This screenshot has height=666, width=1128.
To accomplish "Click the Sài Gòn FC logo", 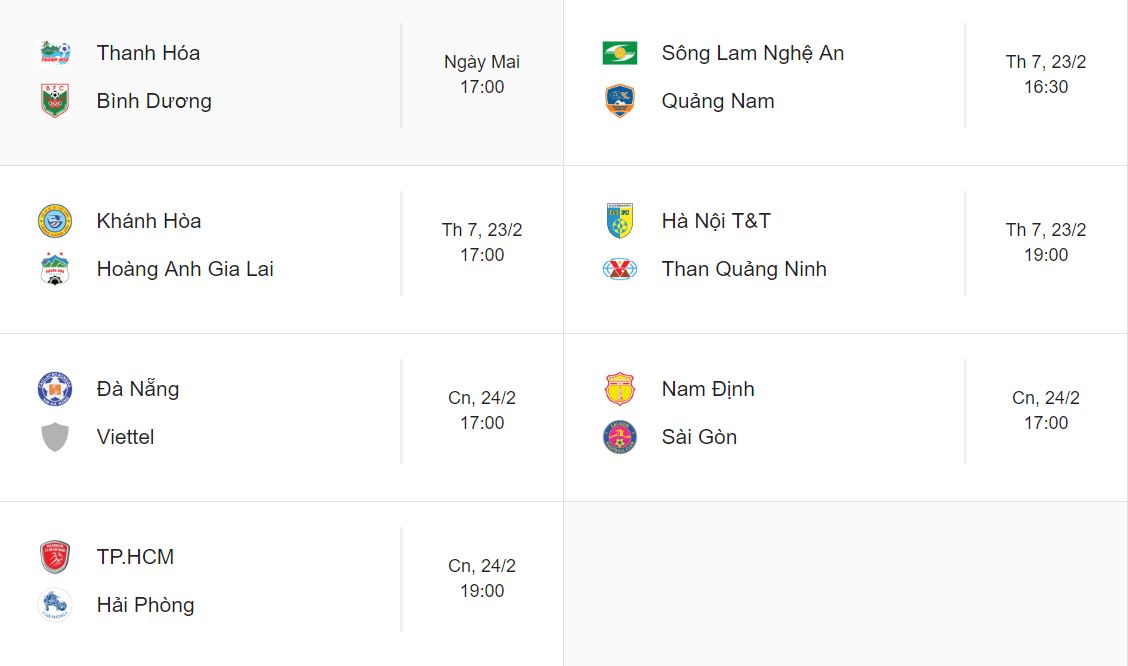I will 619,437.
